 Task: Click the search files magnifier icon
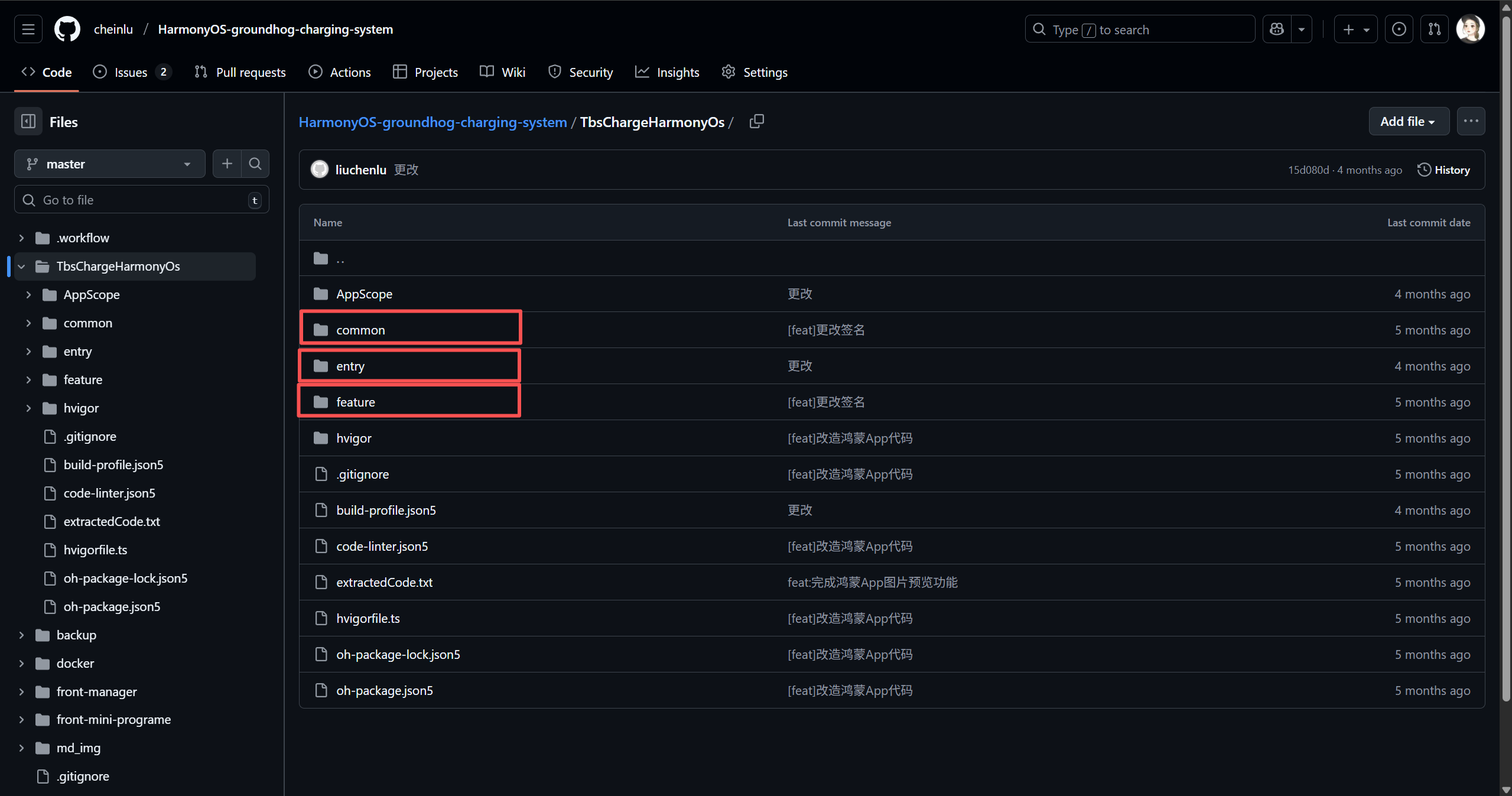[x=255, y=164]
